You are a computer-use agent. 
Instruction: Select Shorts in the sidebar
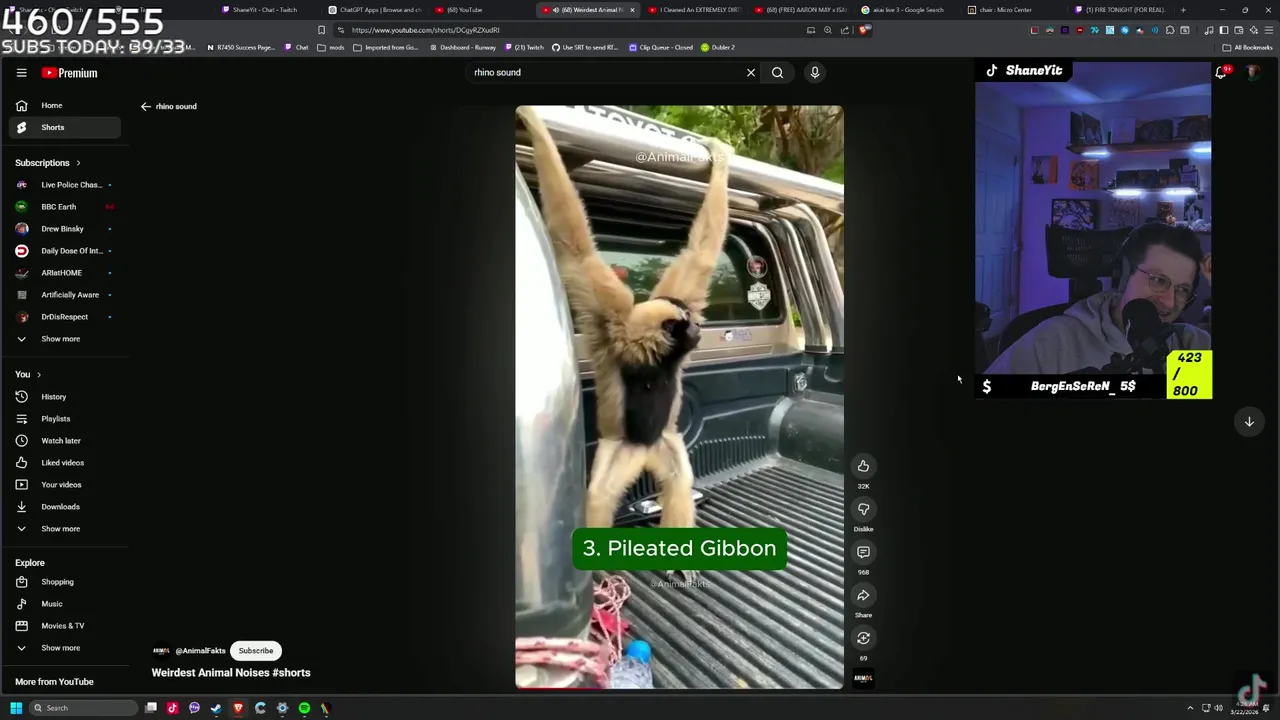tap(65, 127)
